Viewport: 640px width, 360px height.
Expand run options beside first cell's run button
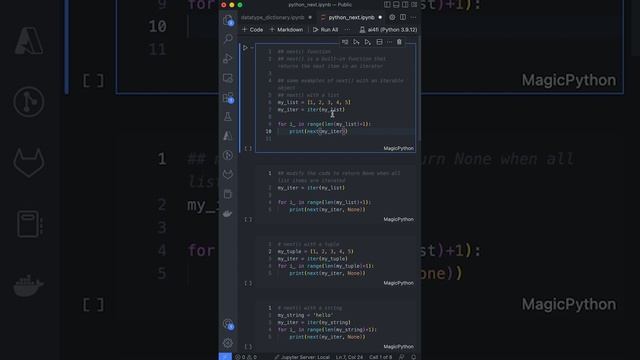coord(252,48)
